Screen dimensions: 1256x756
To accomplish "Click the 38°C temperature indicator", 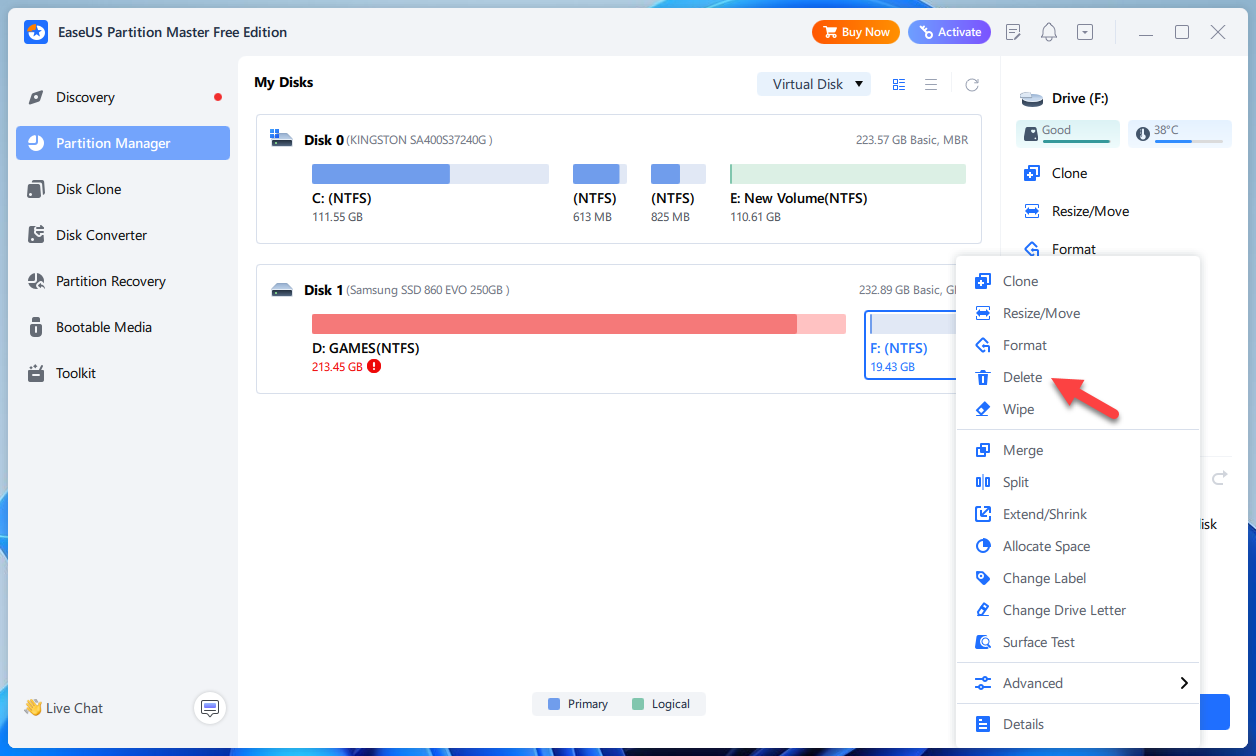I will click(x=1180, y=133).
